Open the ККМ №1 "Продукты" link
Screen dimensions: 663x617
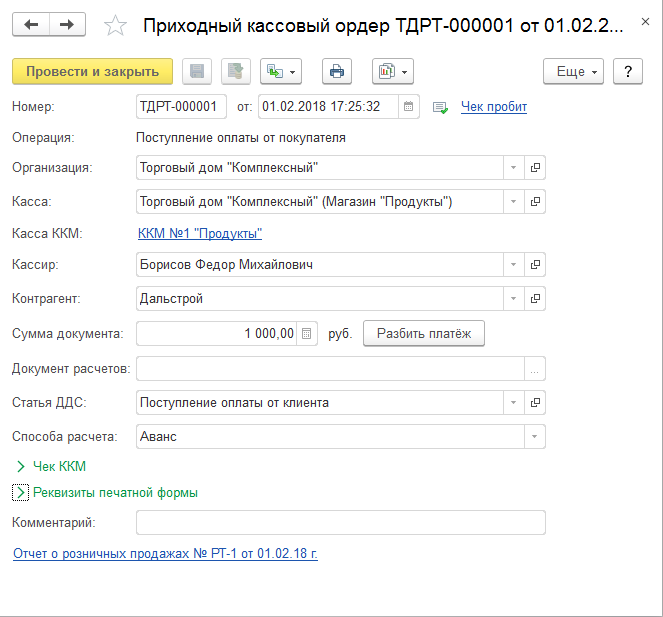199,233
